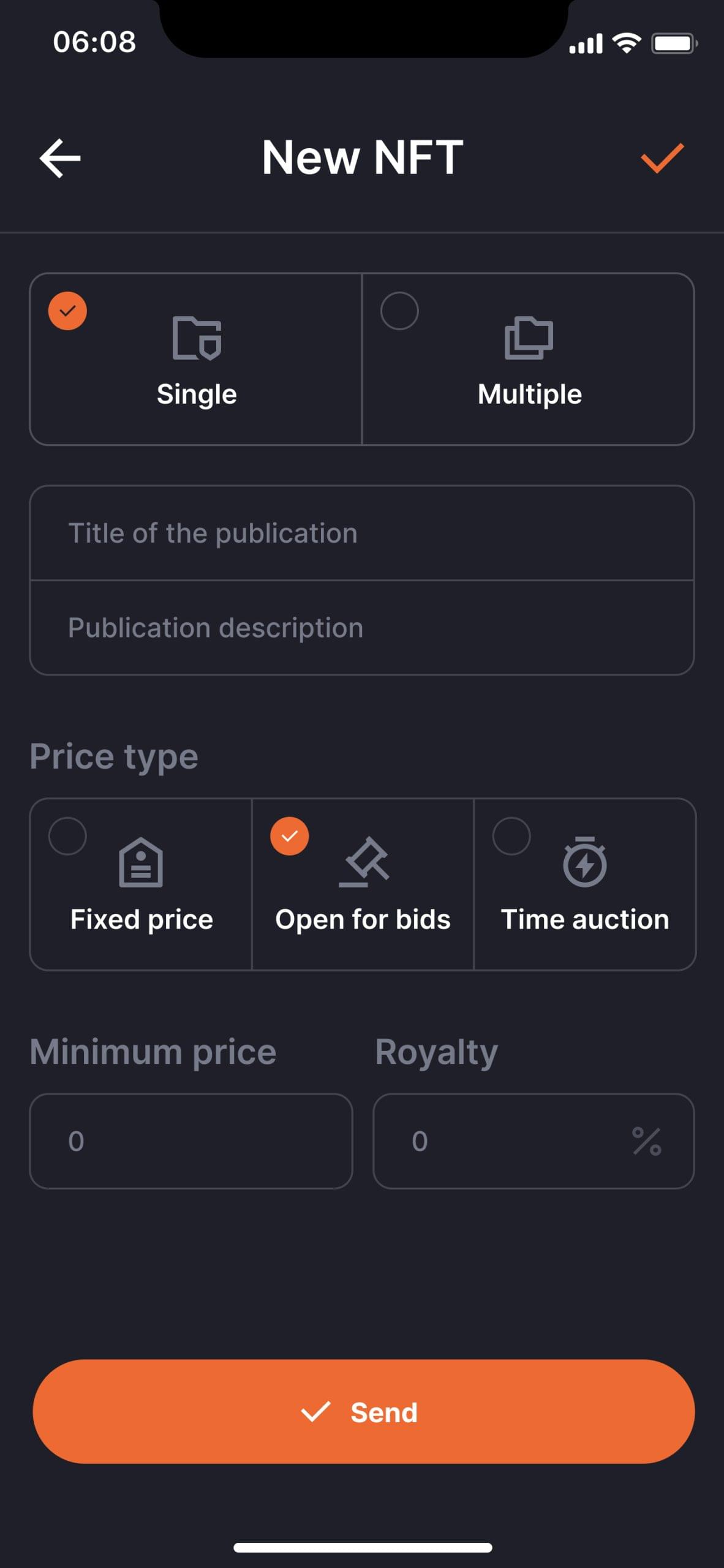Choose the Fixed price radio button
Screen dimensions: 724x1568
[67, 836]
